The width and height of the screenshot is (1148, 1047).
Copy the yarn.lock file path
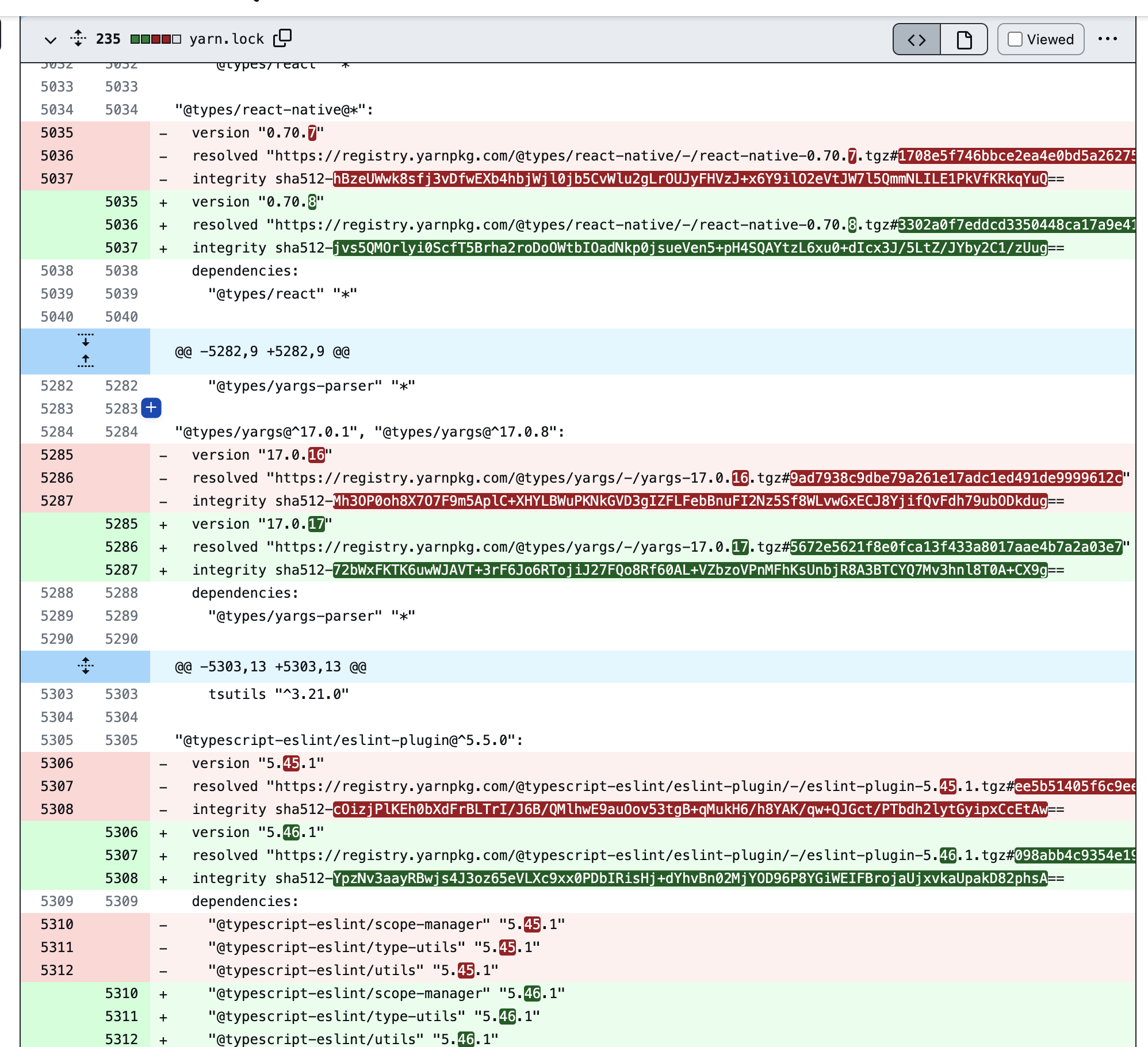click(282, 38)
